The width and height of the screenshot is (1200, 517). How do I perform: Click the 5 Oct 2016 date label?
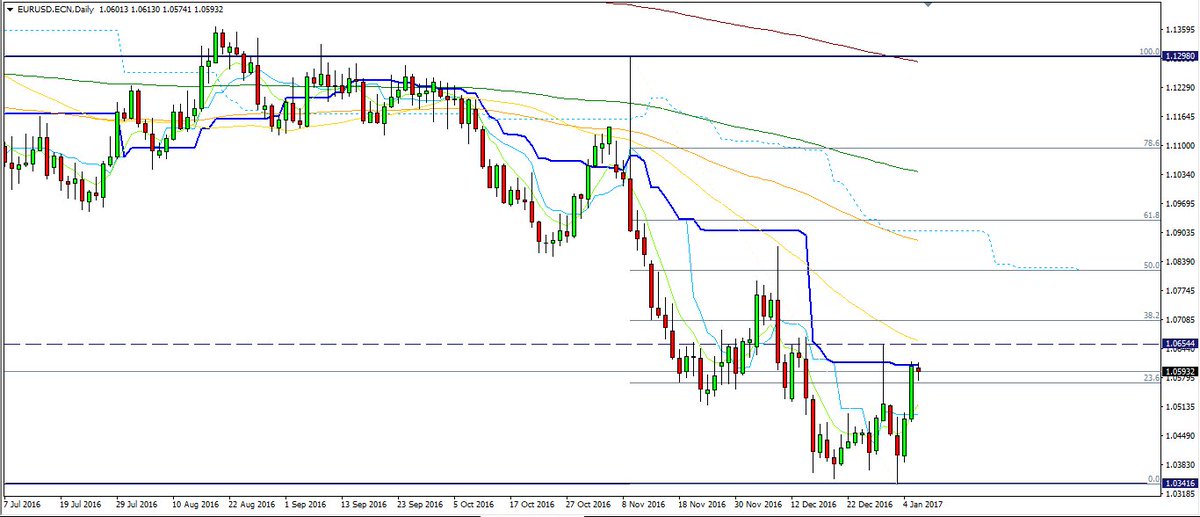[474, 506]
